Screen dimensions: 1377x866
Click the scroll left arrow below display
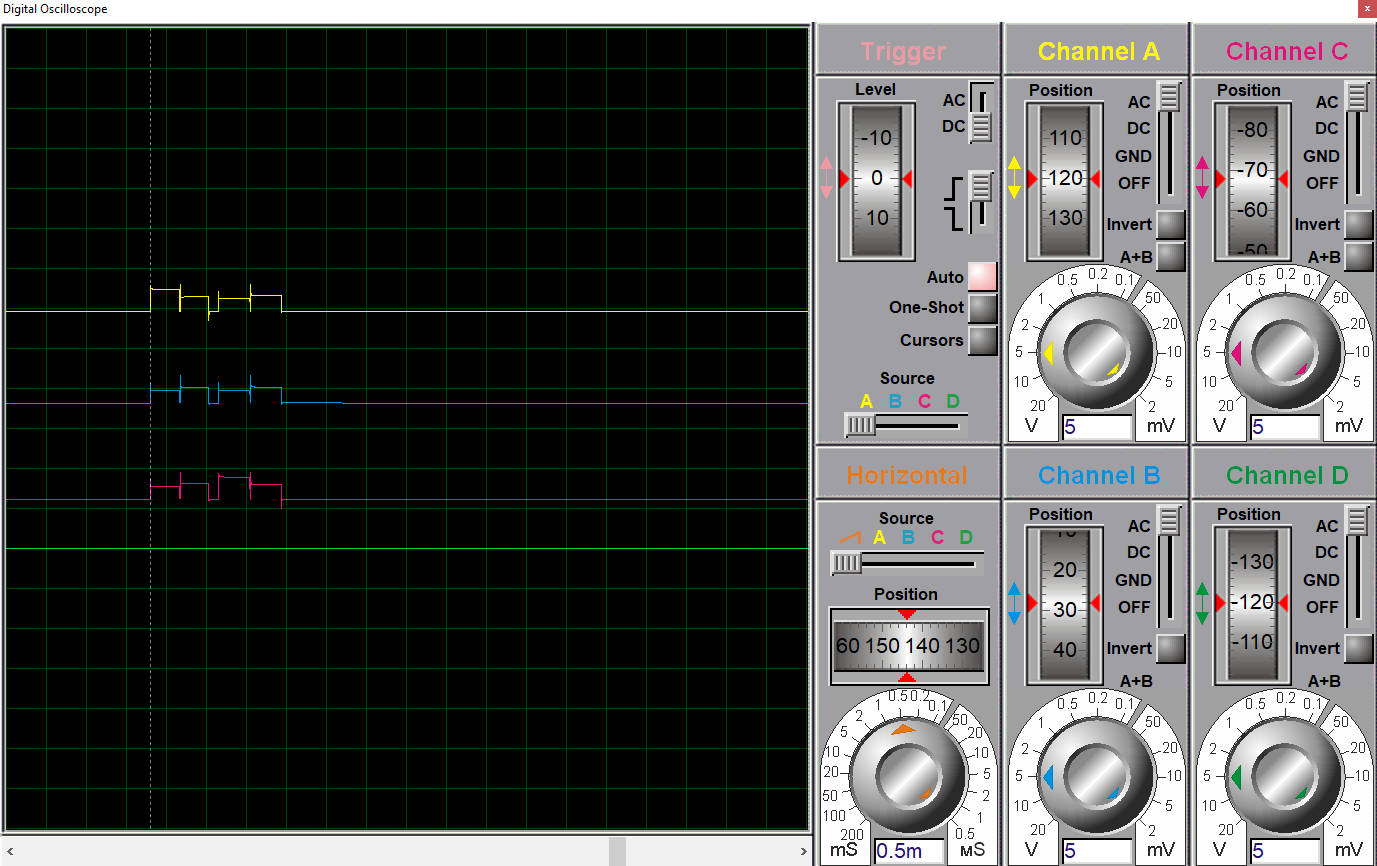click(x=11, y=851)
